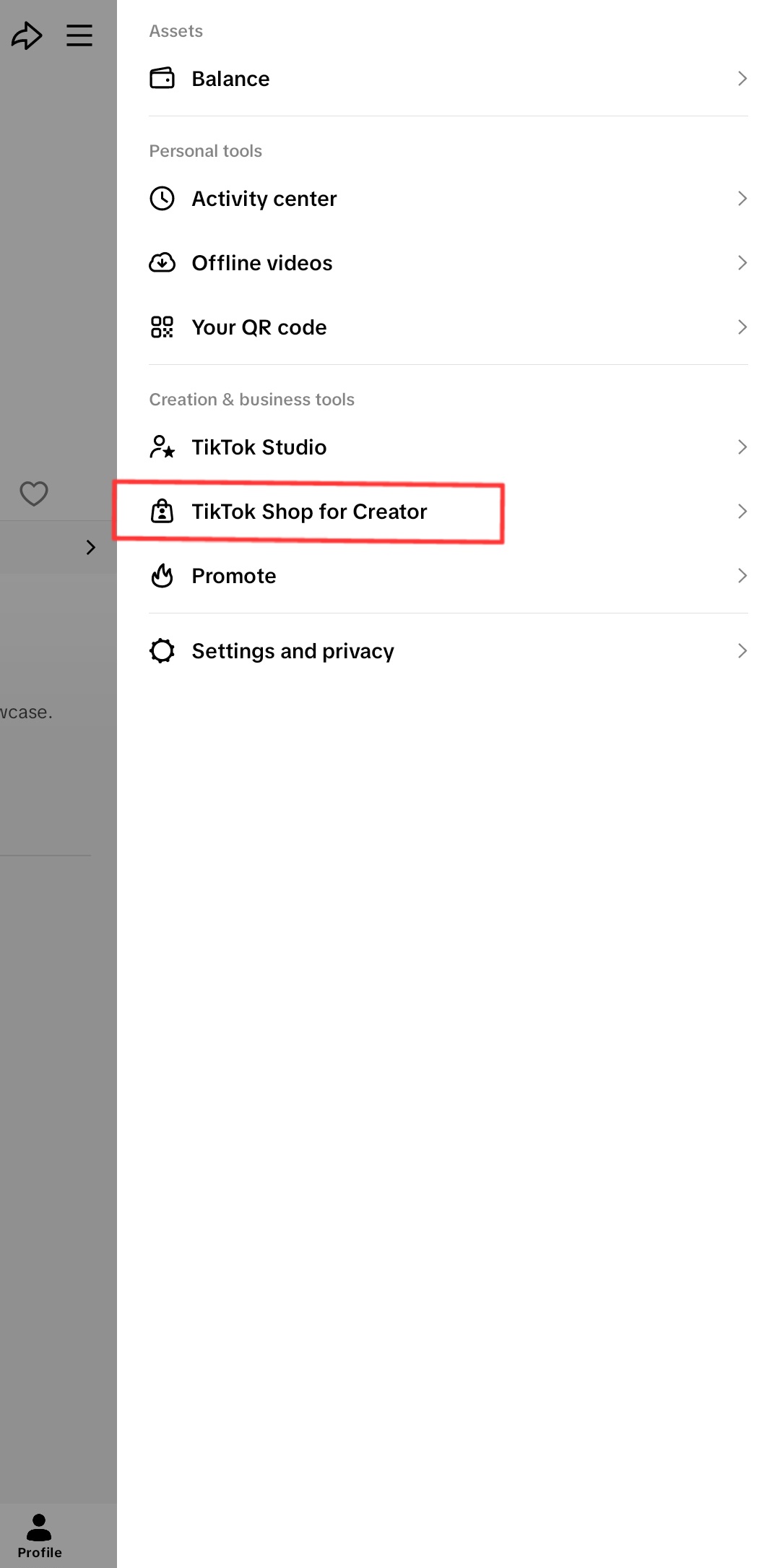Tap the Profile person icon
Screen dimensions: 780x1568
pos(39,1527)
